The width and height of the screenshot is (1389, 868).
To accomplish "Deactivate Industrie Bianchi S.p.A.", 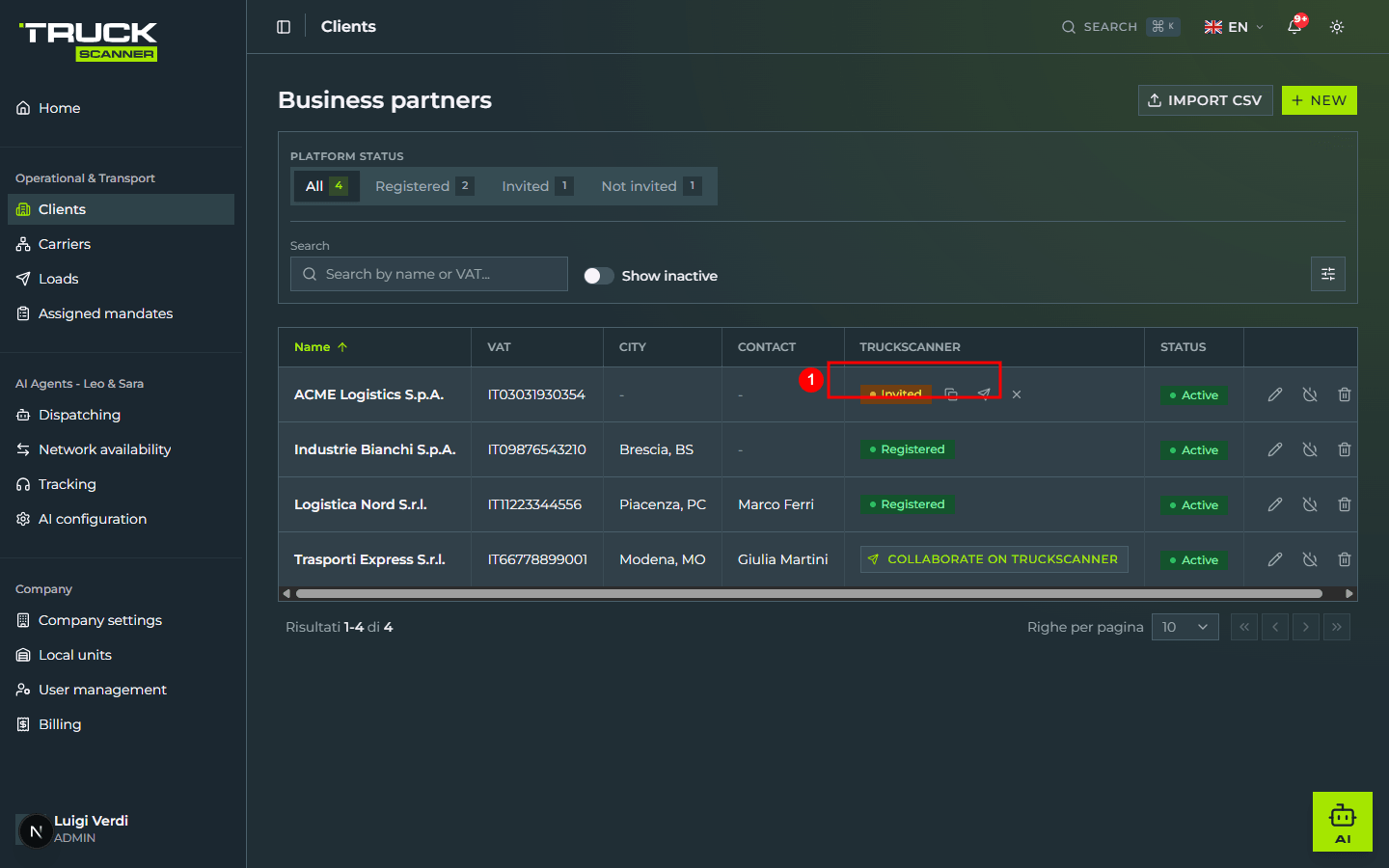I will (1310, 449).
